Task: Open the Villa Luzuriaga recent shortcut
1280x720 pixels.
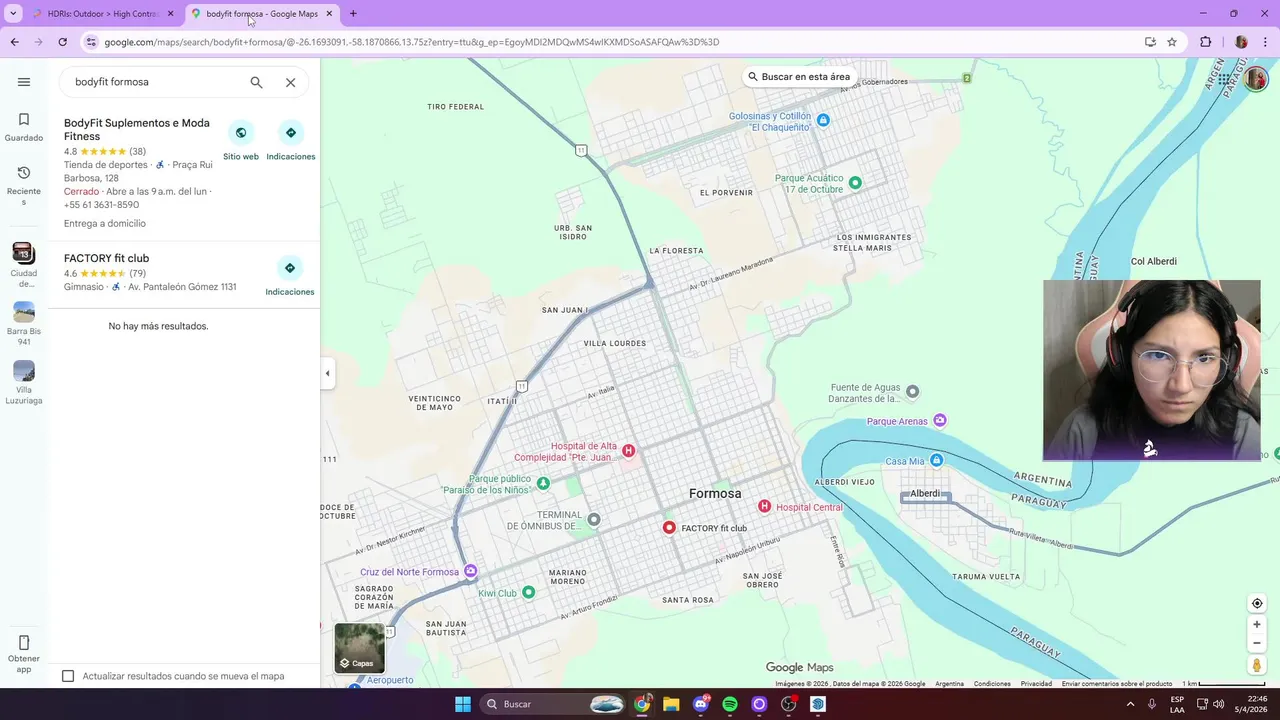Action: (24, 383)
